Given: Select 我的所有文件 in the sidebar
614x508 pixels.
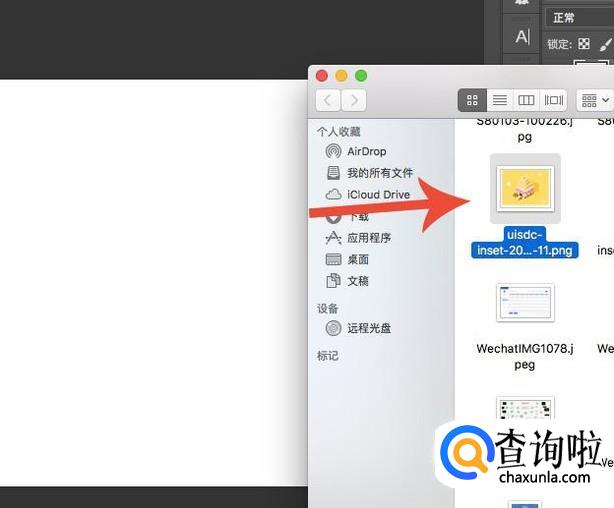Looking at the screenshot, I should click(379, 173).
